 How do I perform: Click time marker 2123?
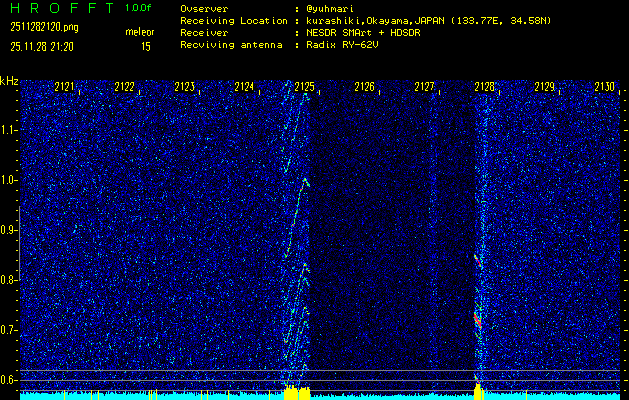pos(185,87)
